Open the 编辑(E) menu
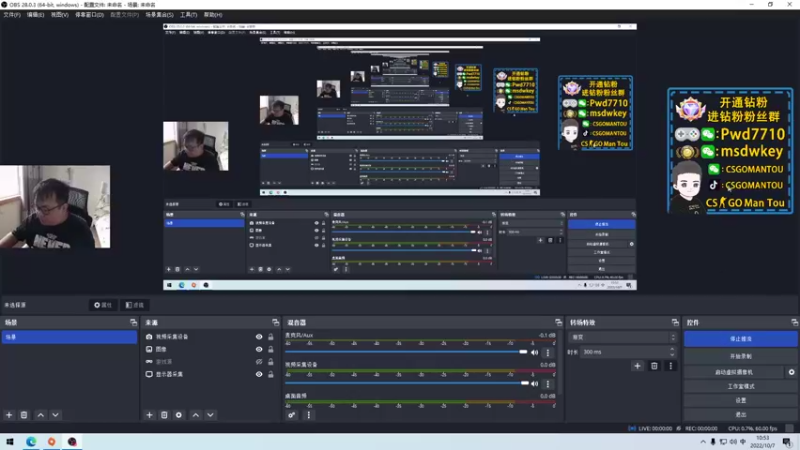The height and width of the screenshot is (450, 800). [x=35, y=15]
